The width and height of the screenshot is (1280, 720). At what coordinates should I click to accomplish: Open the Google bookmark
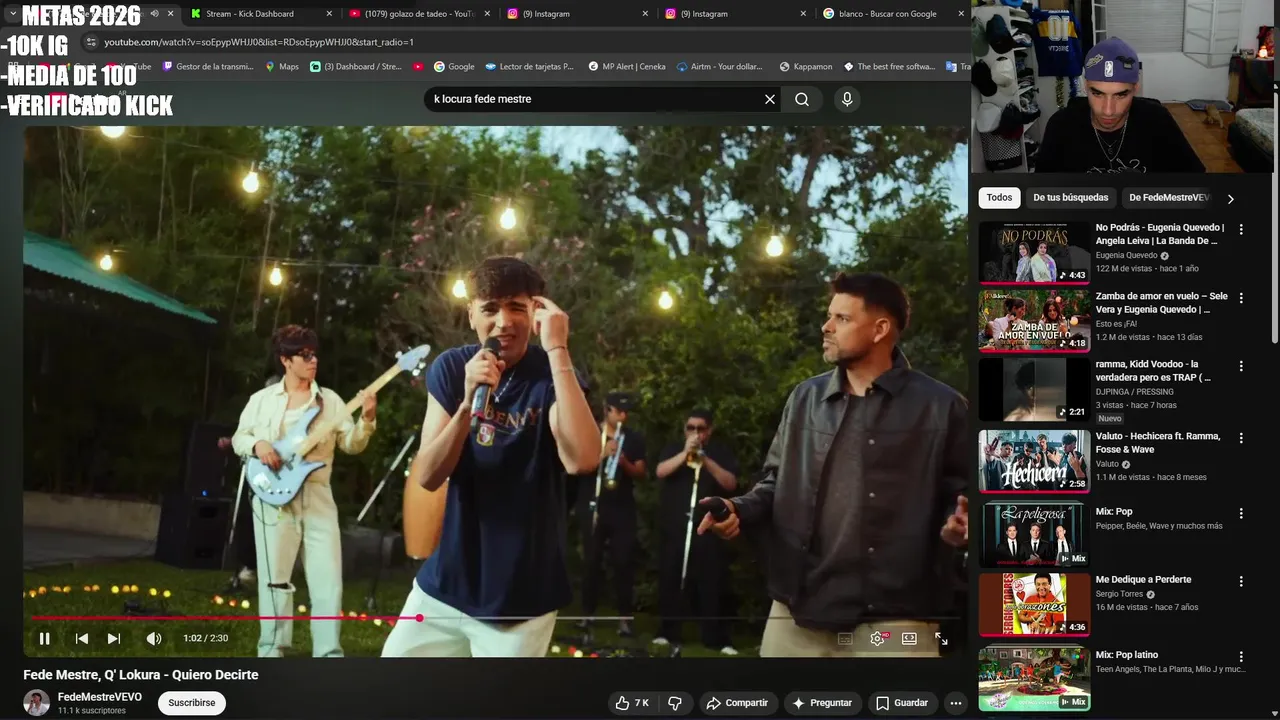(x=454, y=67)
